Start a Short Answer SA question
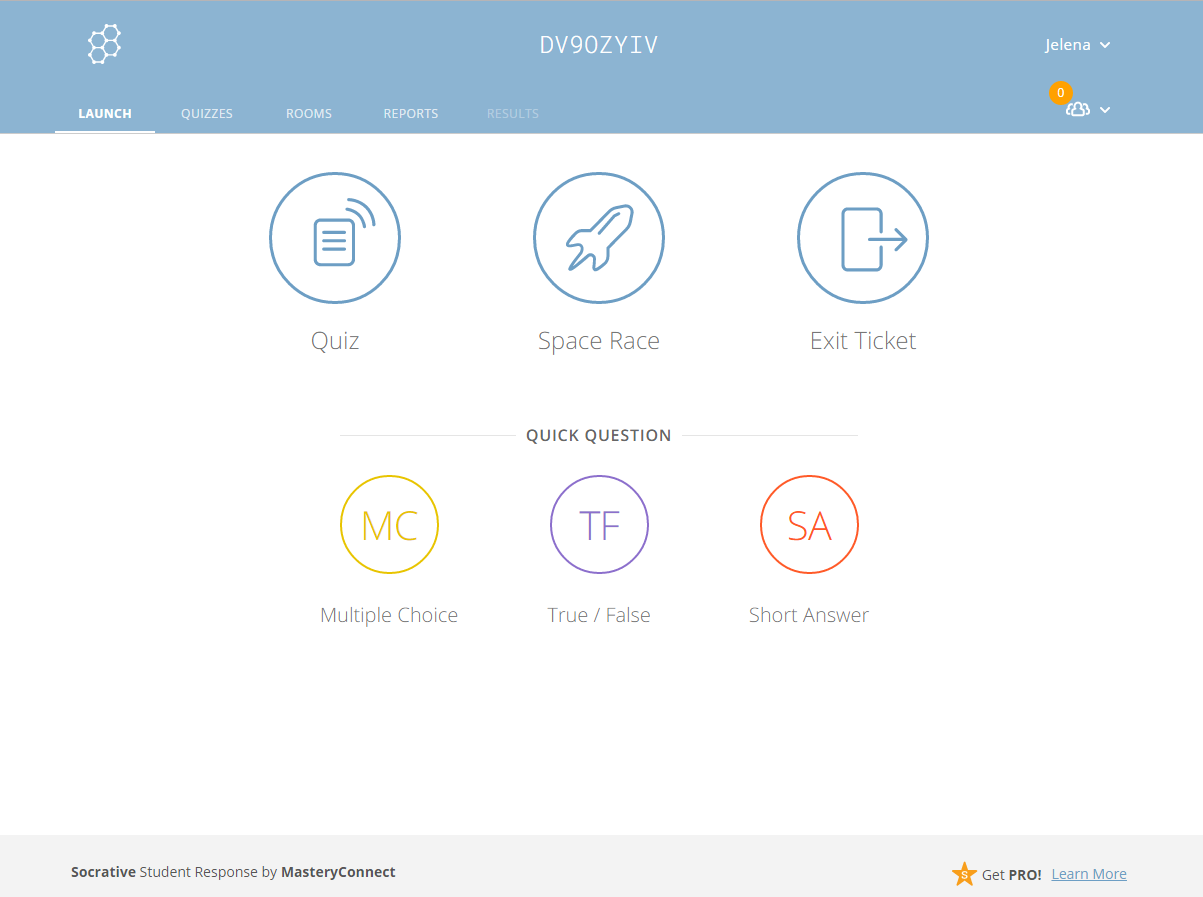1203x897 pixels. [x=809, y=525]
